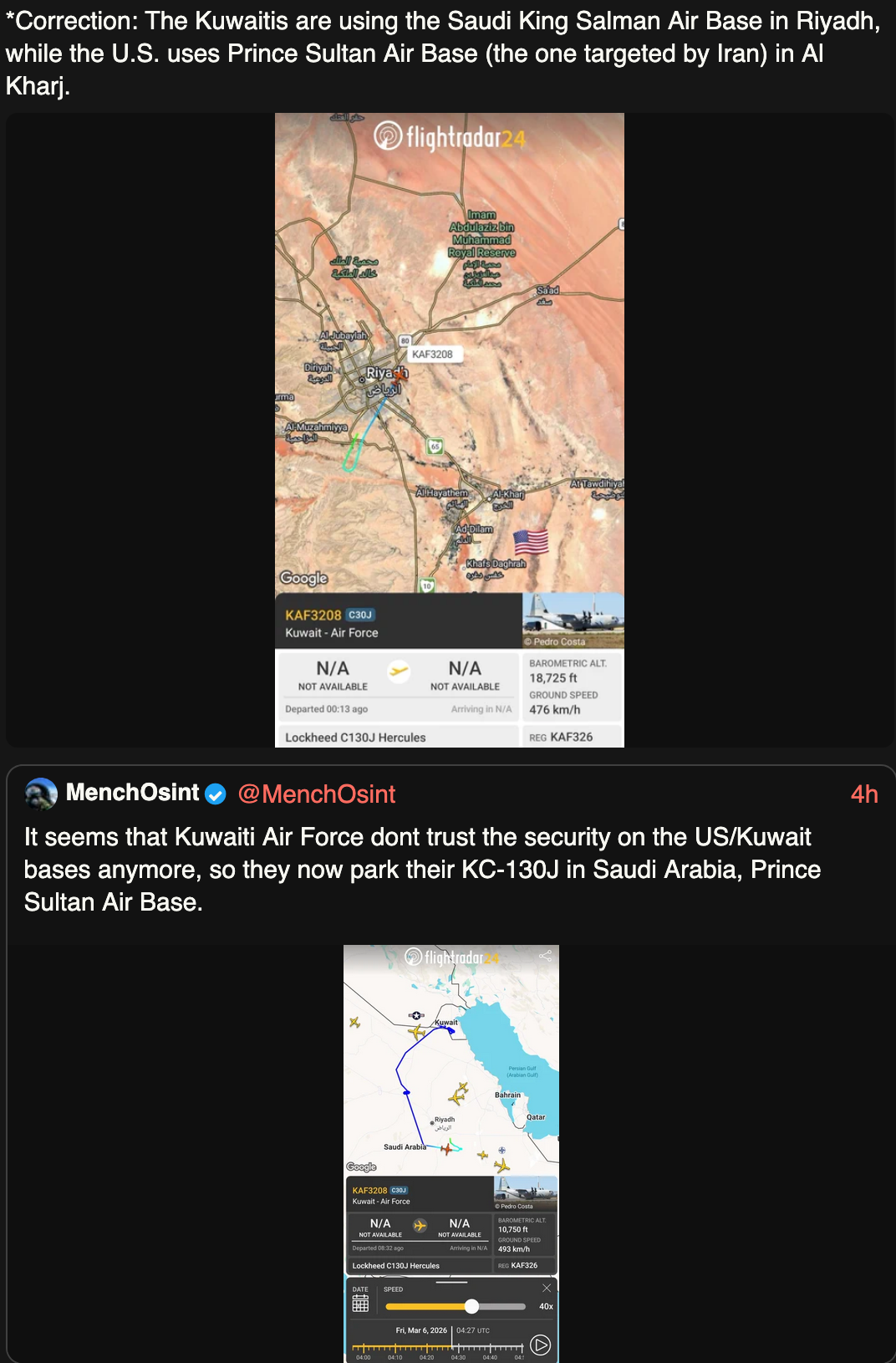Click the drag handle atop the playback panel

coord(451,1281)
